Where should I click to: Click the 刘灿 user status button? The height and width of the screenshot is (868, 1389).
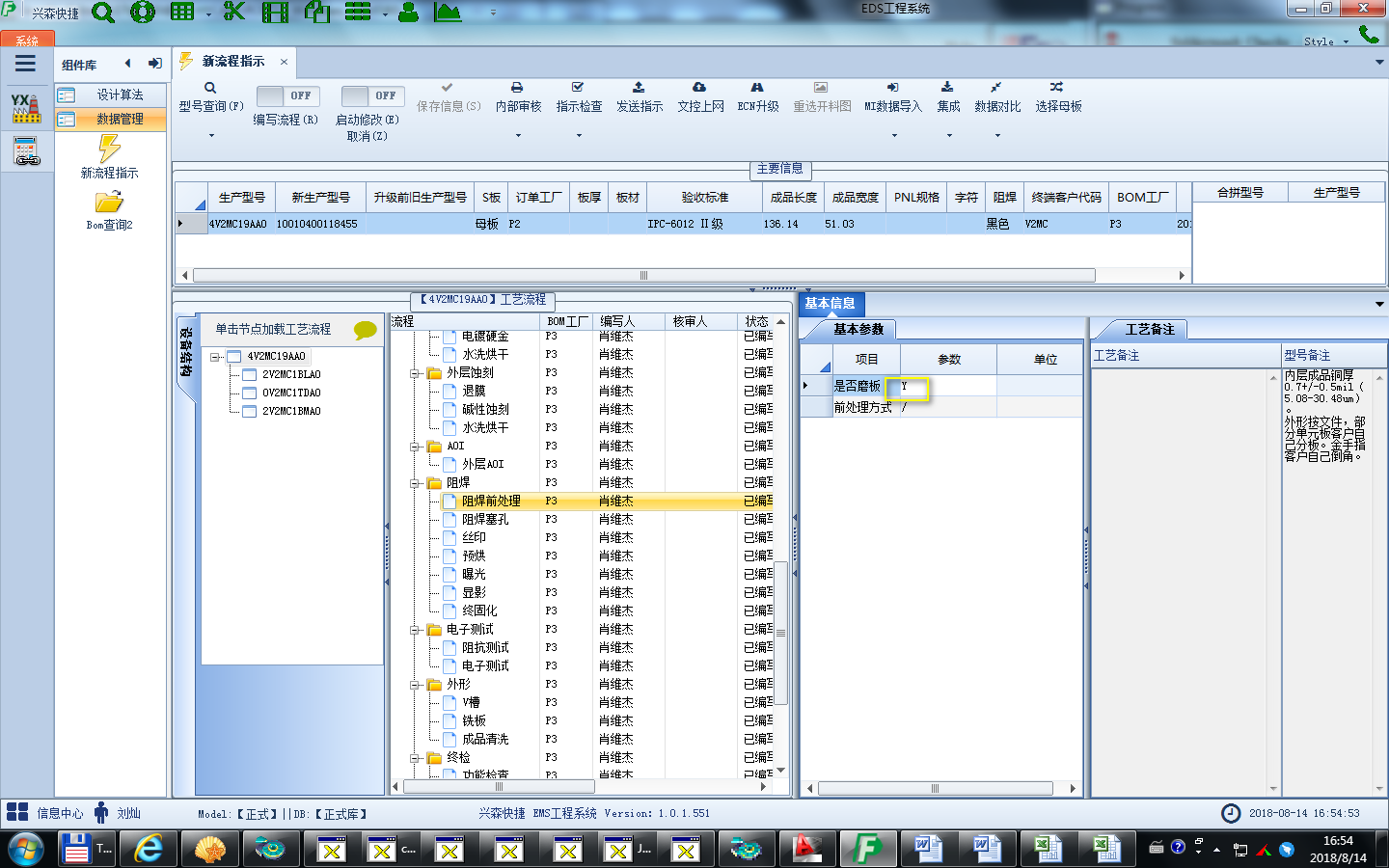tap(118, 813)
